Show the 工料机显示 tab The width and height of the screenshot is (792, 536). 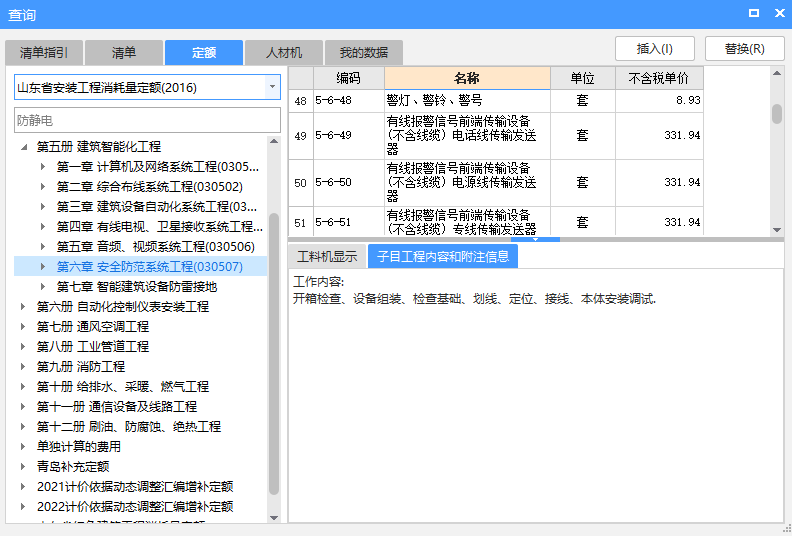pyautogui.click(x=327, y=257)
